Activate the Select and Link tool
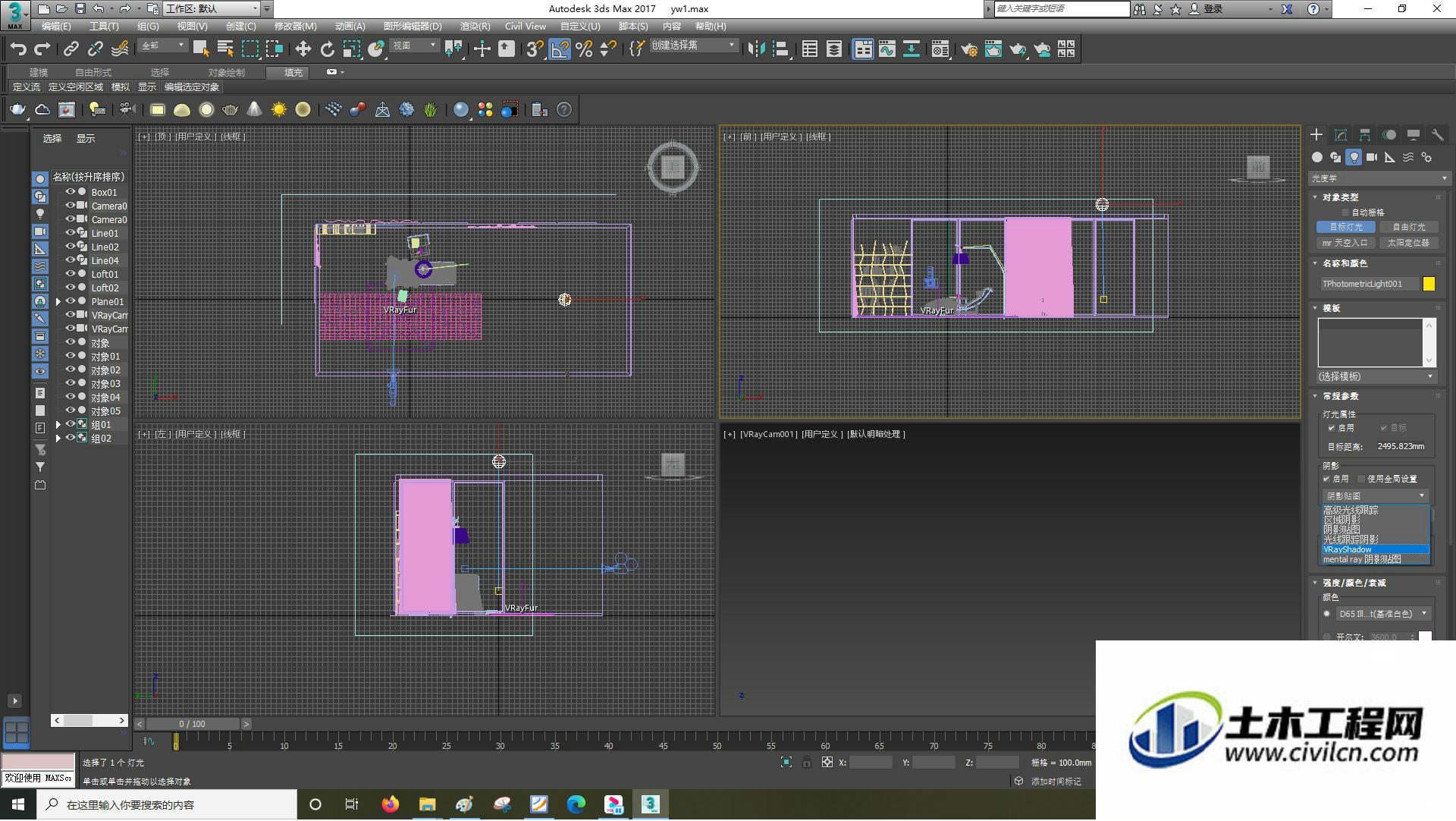This screenshot has height=821, width=1456. 71,49
